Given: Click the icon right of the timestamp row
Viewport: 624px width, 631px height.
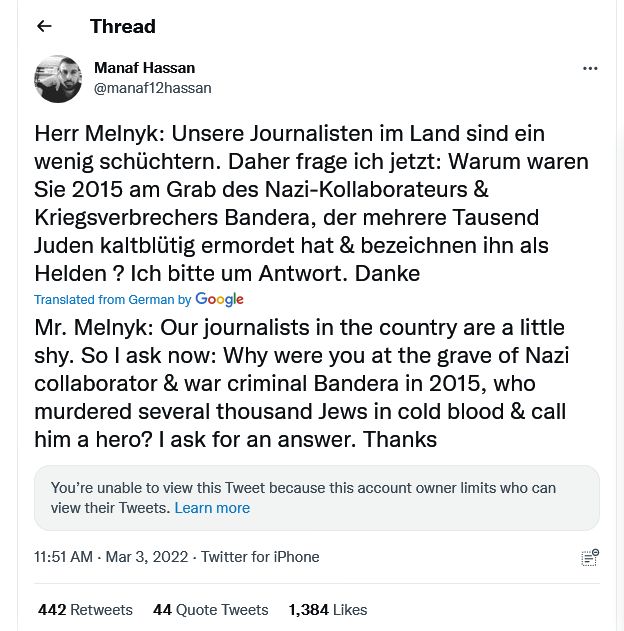Looking at the screenshot, I should (x=590, y=557).
